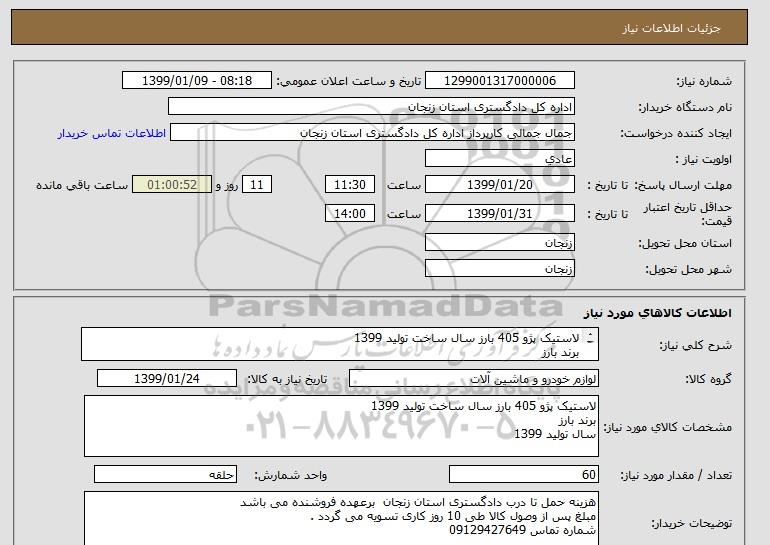The image size is (770, 545).
Task: Click the text ساعت باقی مانده
Action: click(x=82, y=185)
